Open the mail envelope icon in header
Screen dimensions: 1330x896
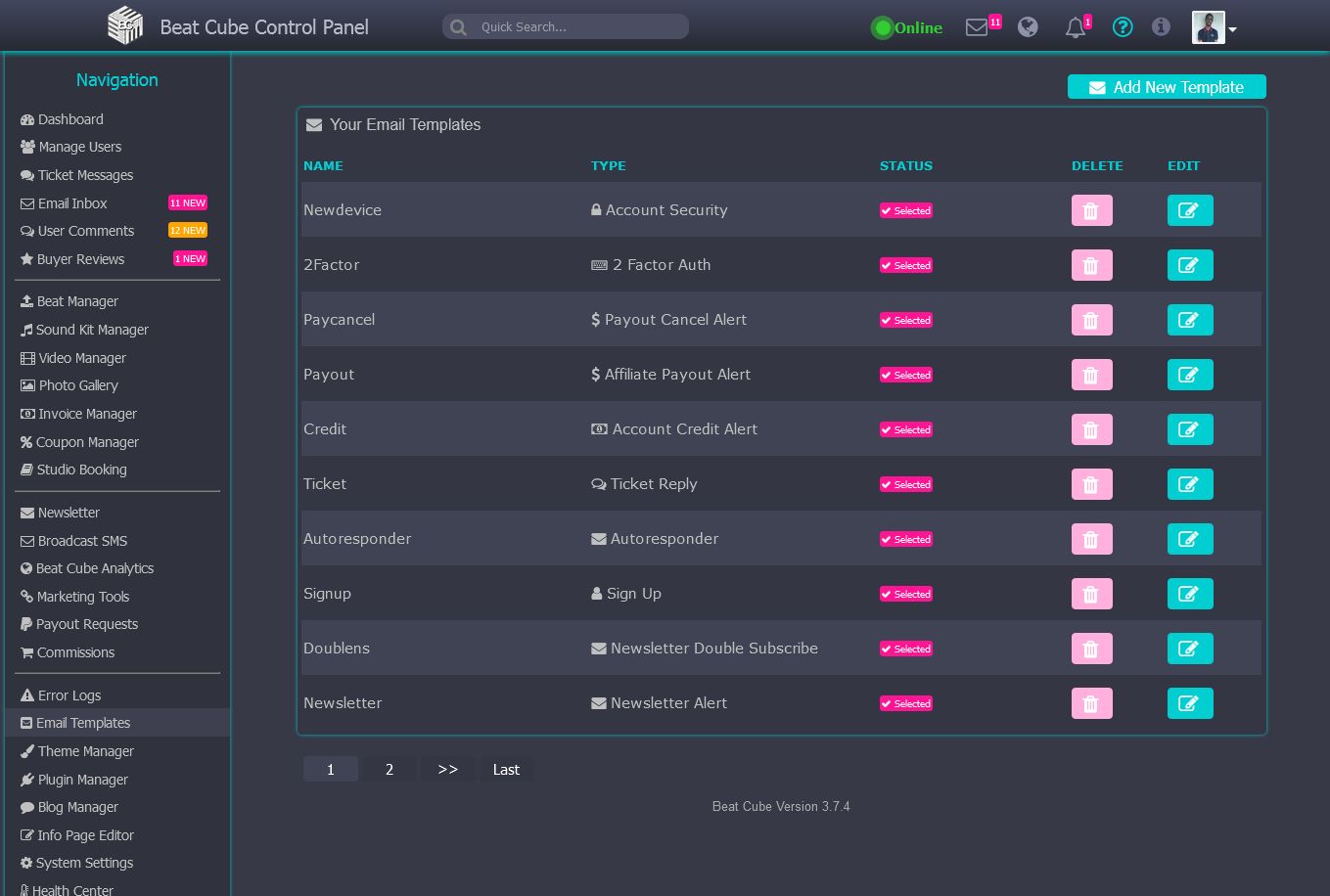coord(977,27)
